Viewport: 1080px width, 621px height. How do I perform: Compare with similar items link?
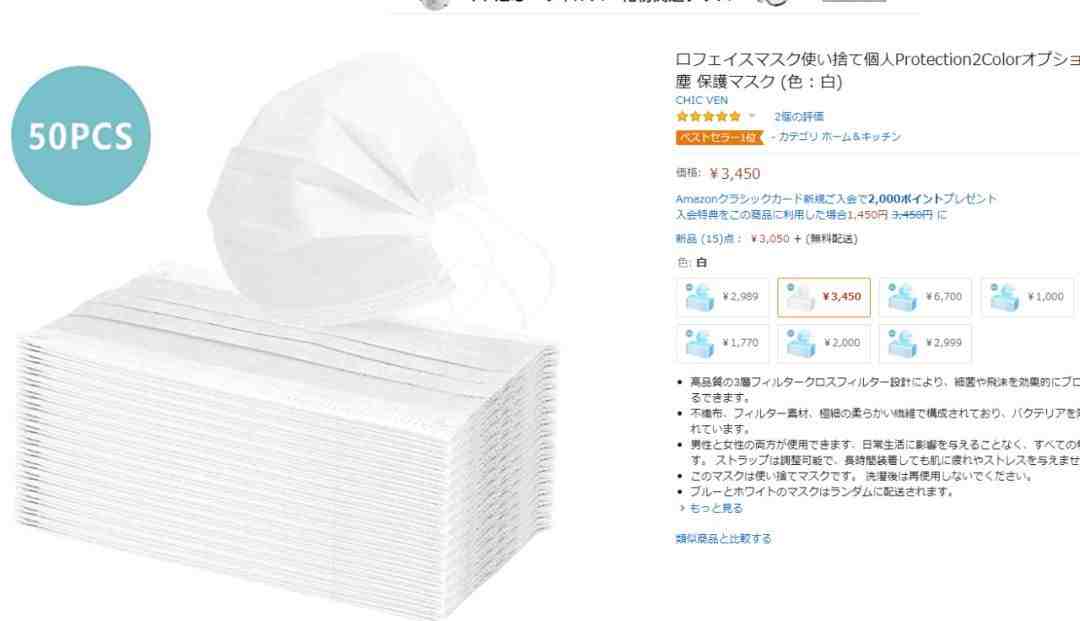[x=723, y=538]
